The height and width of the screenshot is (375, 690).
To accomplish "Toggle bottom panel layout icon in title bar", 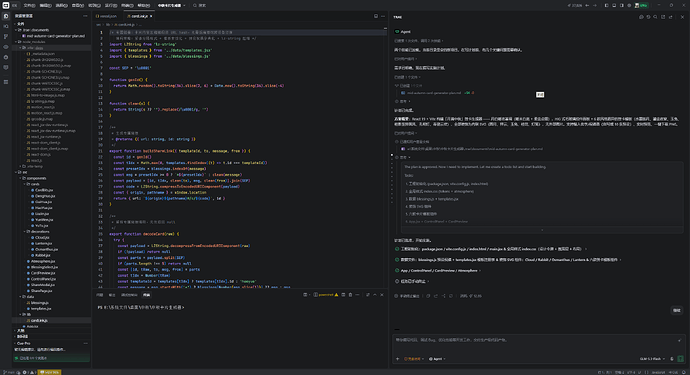I will pos(614,5).
